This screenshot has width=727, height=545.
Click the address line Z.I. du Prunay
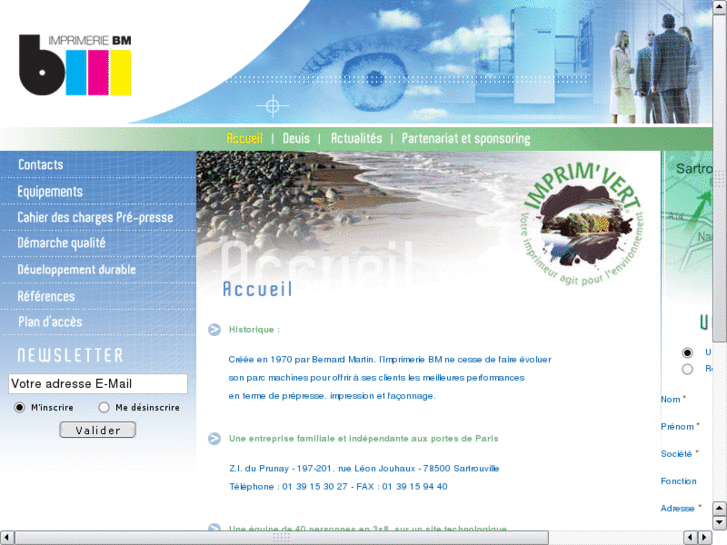[364, 468]
